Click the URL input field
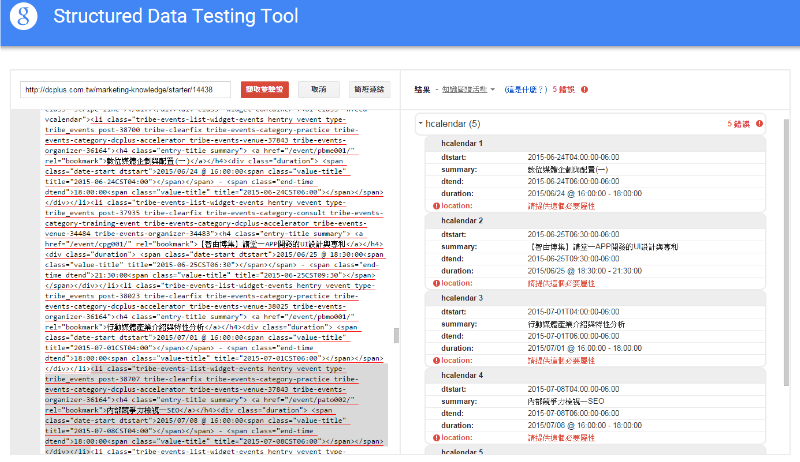800x462 pixels. pos(124,89)
